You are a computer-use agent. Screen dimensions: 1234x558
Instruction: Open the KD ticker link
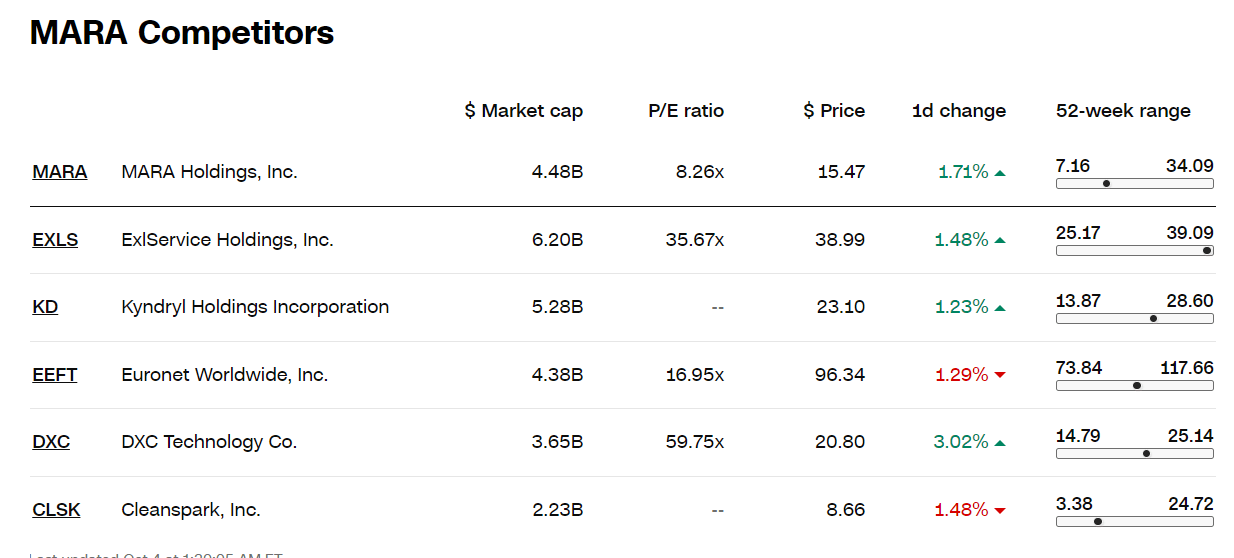(45, 307)
